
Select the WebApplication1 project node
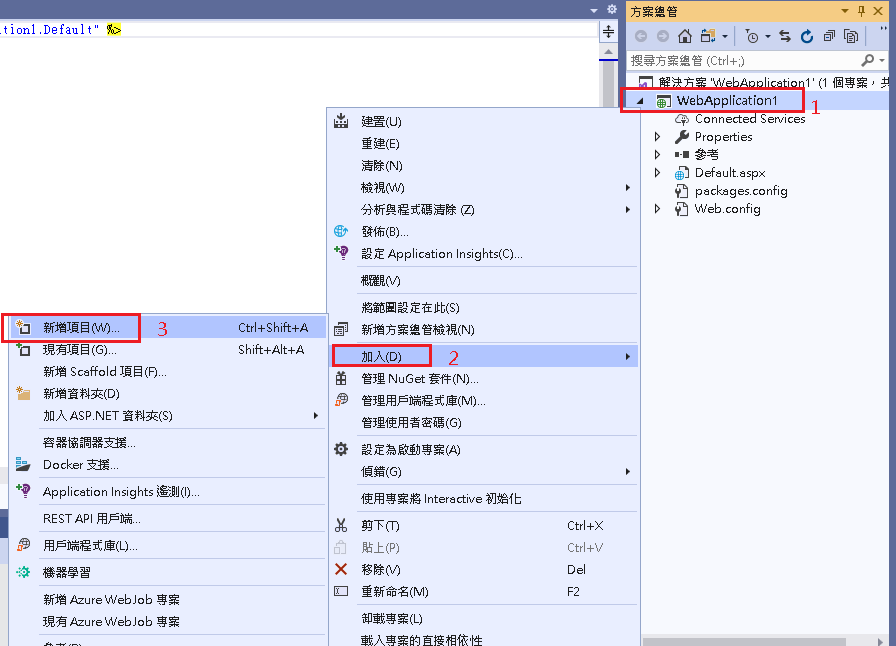coord(727,101)
